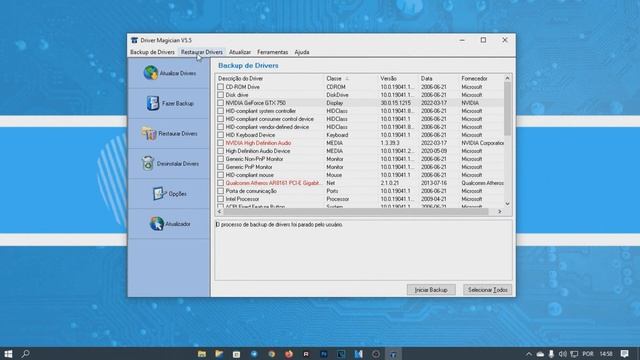
Task: Open the Restaurar Drivers sidebar icon
Action: [x=149, y=133]
